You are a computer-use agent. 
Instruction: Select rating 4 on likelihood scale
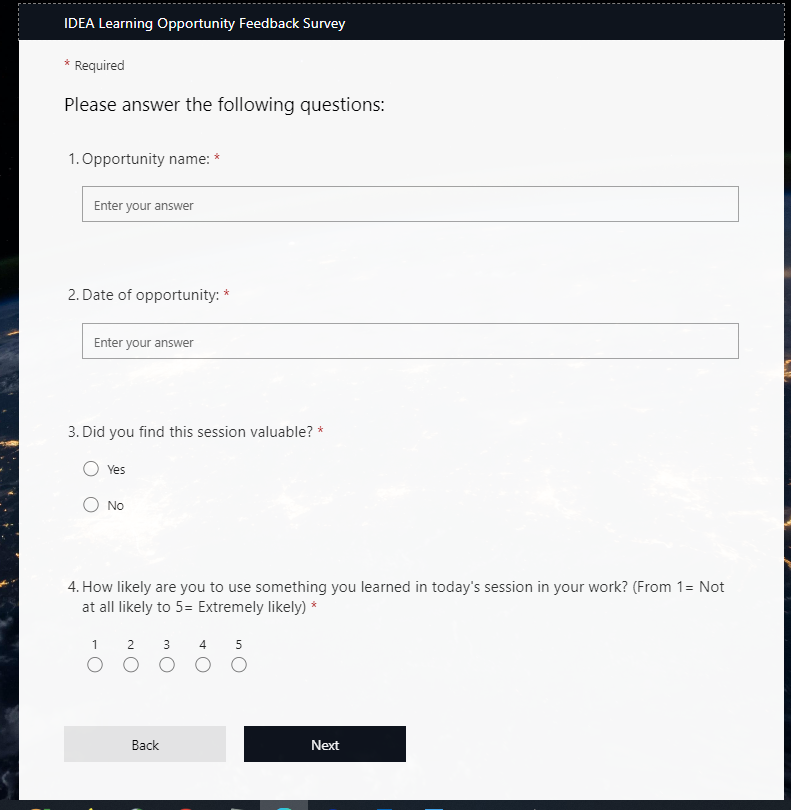pyautogui.click(x=203, y=665)
